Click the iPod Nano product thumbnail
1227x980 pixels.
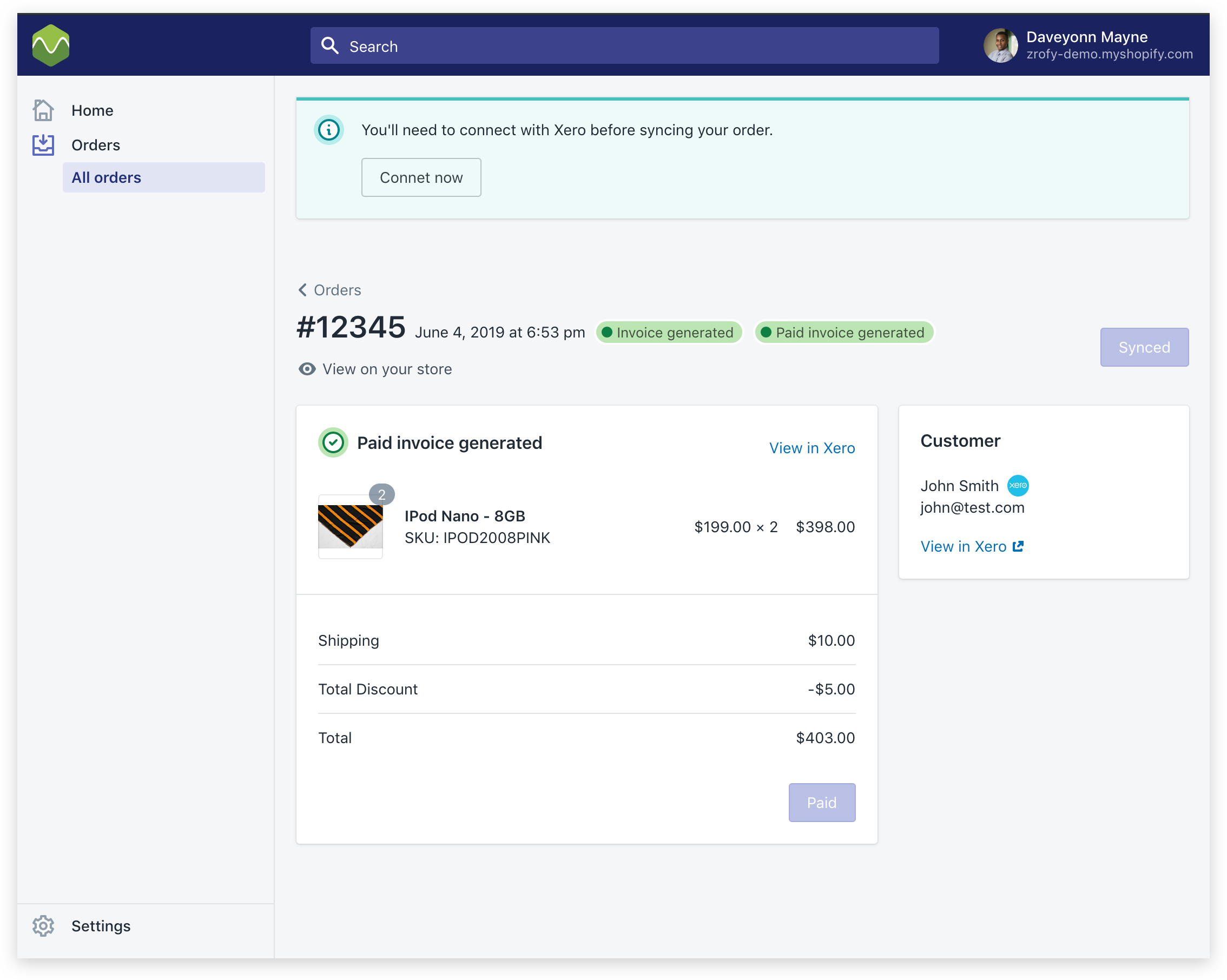pos(351,527)
